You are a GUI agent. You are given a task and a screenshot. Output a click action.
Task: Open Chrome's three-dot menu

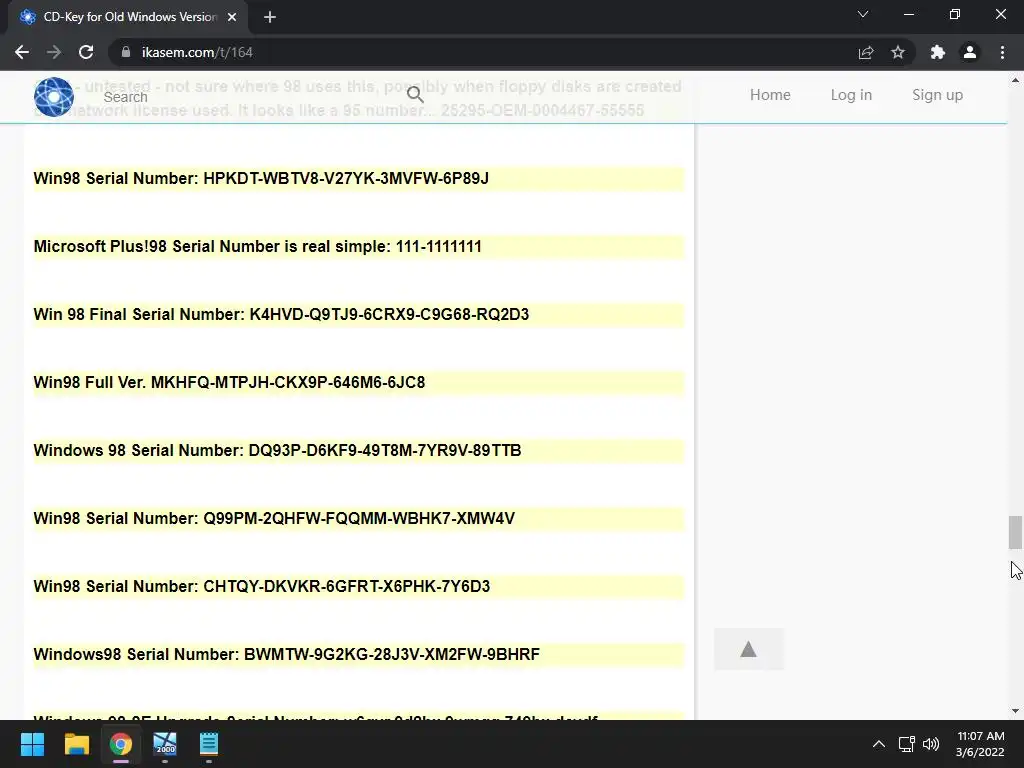1002,52
